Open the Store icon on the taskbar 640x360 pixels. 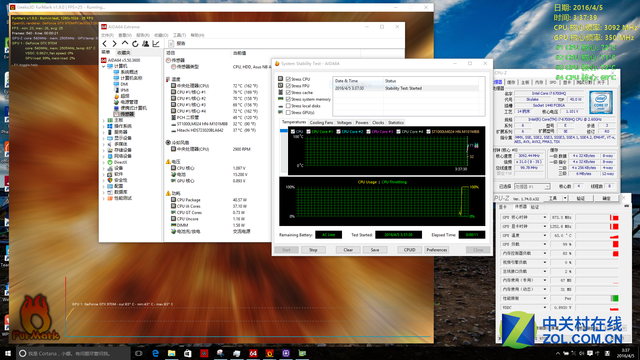188,353
